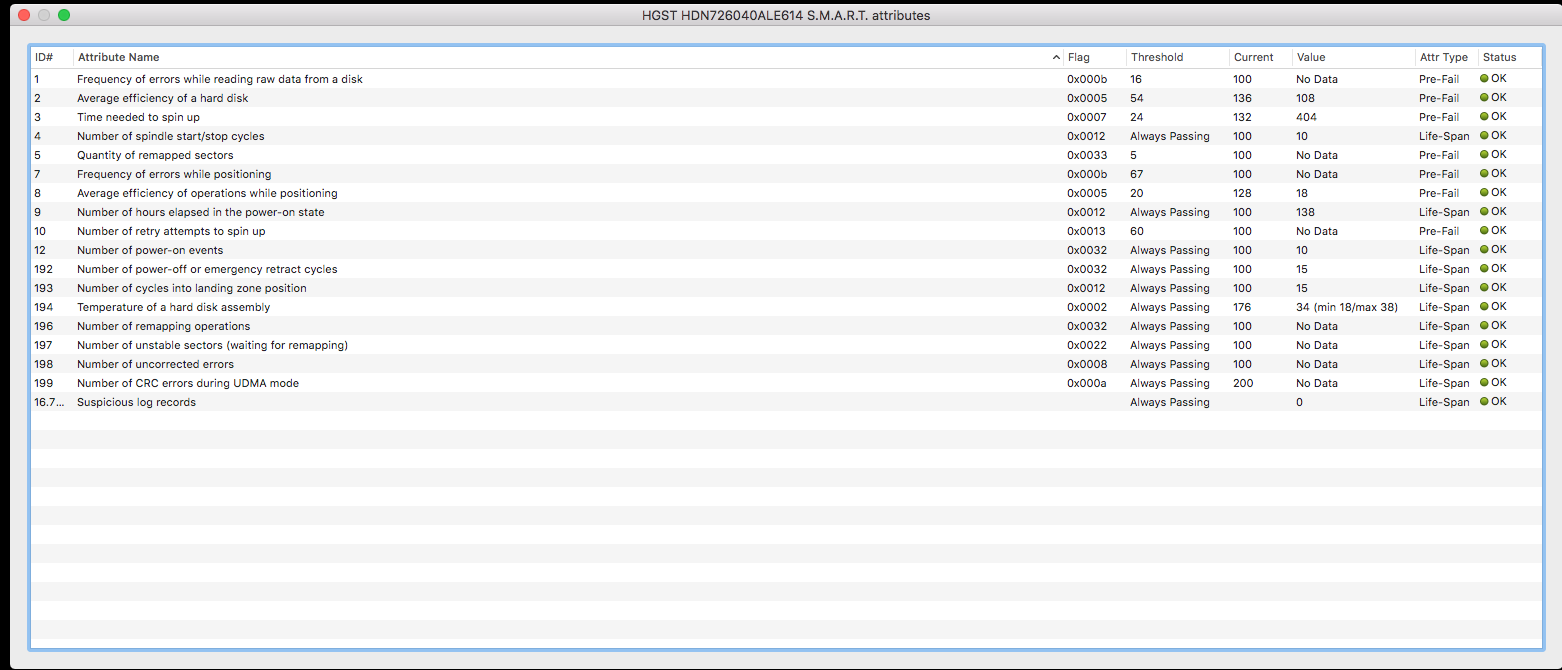Select 'Suspicious log records' row
The width and height of the screenshot is (1562, 670).
pyautogui.click(x=786, y=402)
